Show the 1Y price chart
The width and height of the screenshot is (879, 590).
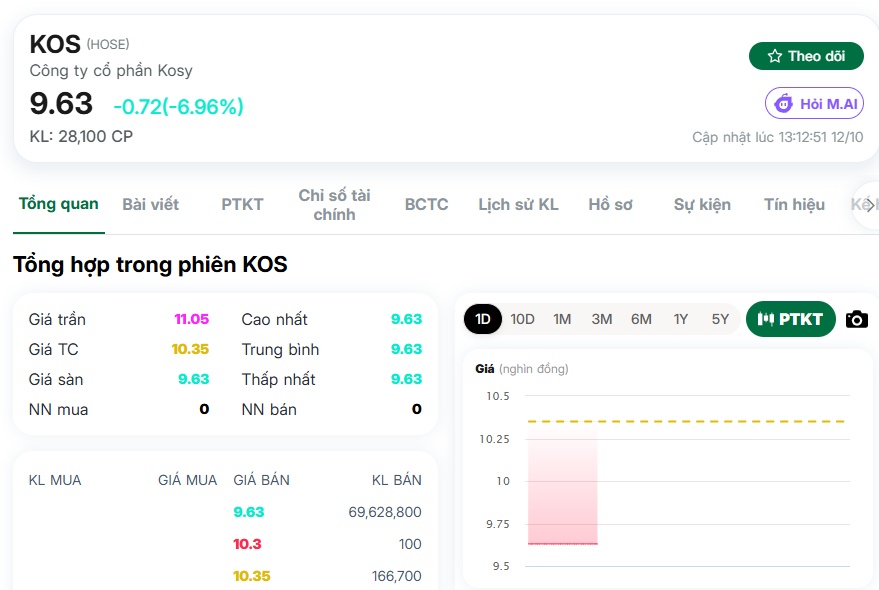coord(681,319)
